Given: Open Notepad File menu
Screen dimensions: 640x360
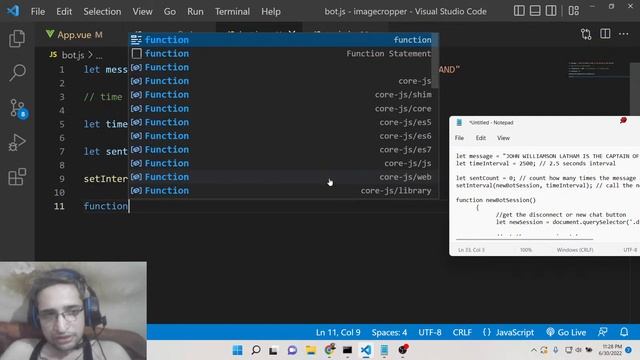Looking at the screenshot, I should 459,138.
